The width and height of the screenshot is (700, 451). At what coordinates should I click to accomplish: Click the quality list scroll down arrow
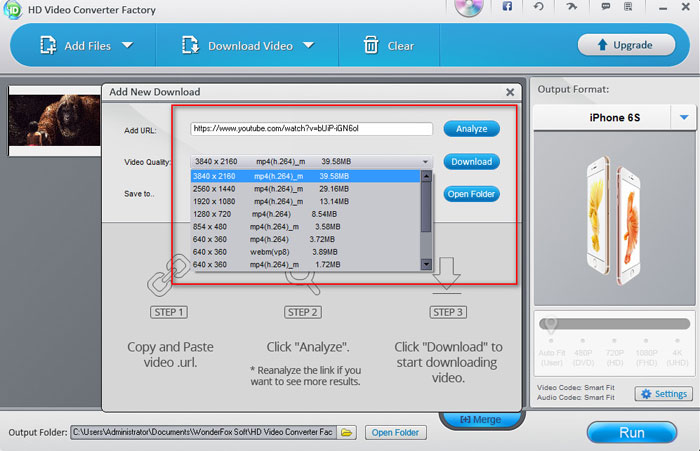[x=426, y=264]
